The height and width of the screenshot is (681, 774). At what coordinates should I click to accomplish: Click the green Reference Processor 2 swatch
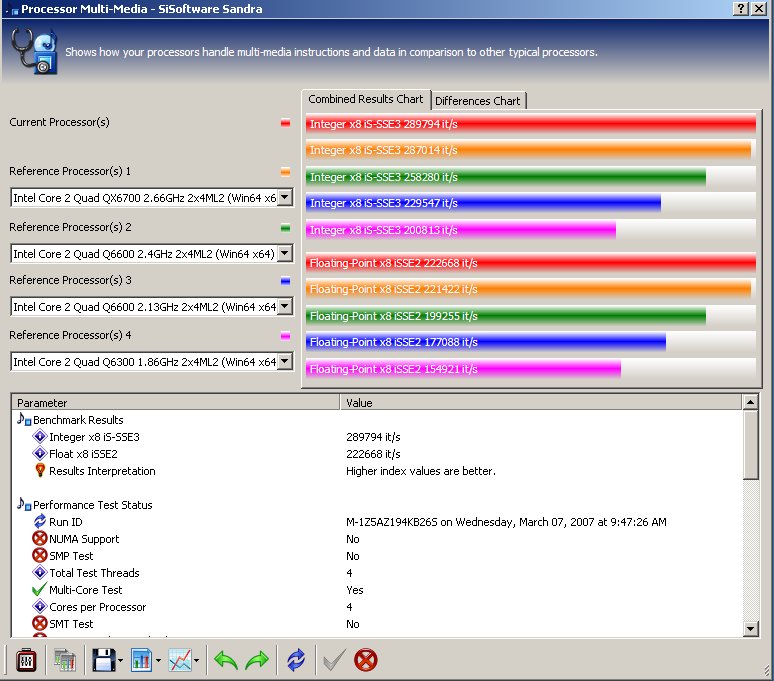(285, 228)
